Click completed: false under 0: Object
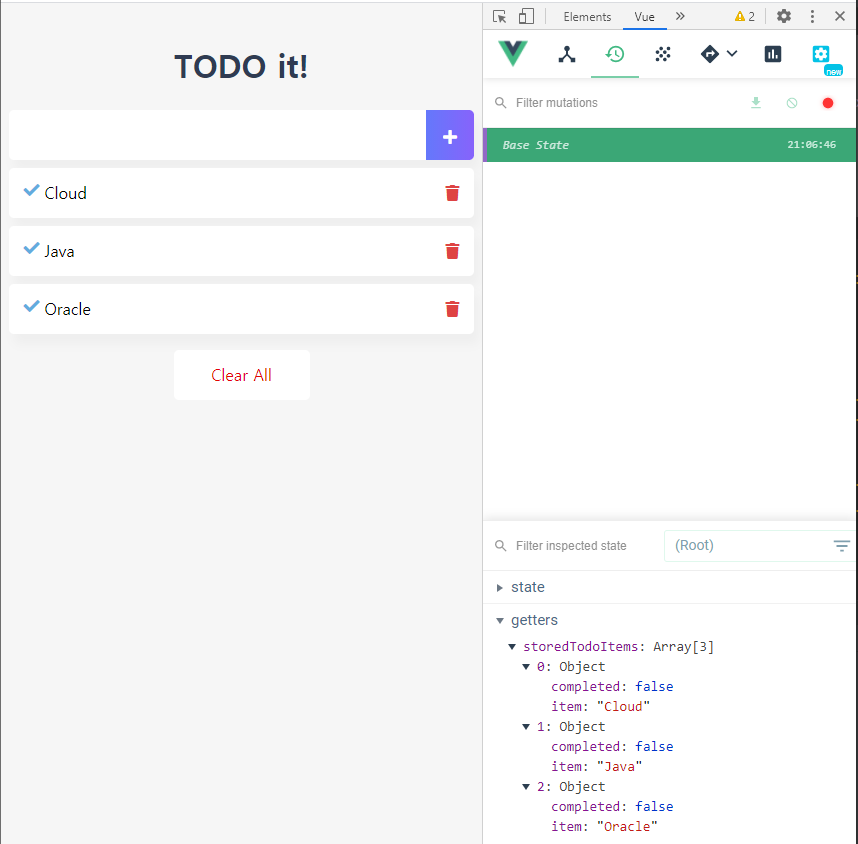858x844 pixels. 612,686
